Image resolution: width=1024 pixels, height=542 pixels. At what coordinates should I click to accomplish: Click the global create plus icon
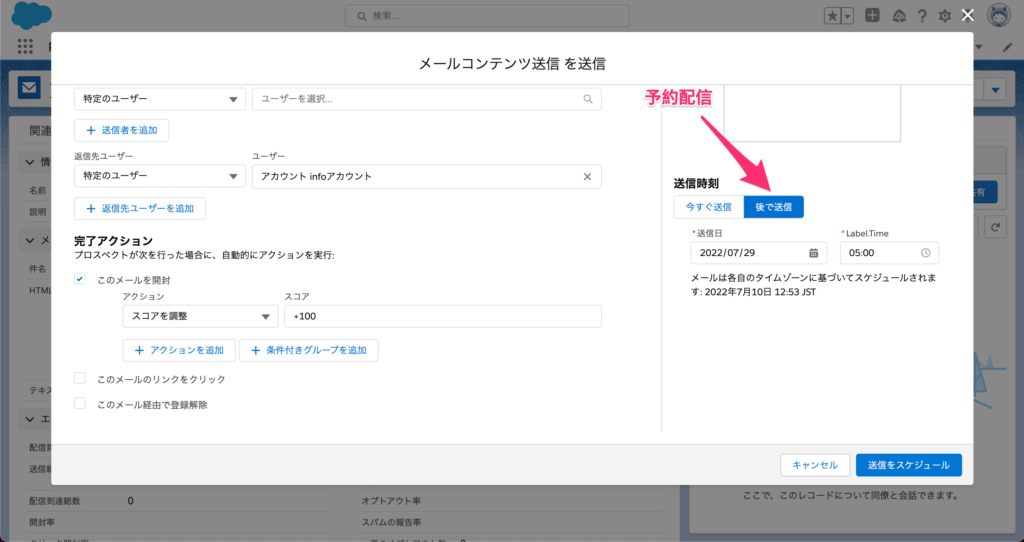[873, 16]
